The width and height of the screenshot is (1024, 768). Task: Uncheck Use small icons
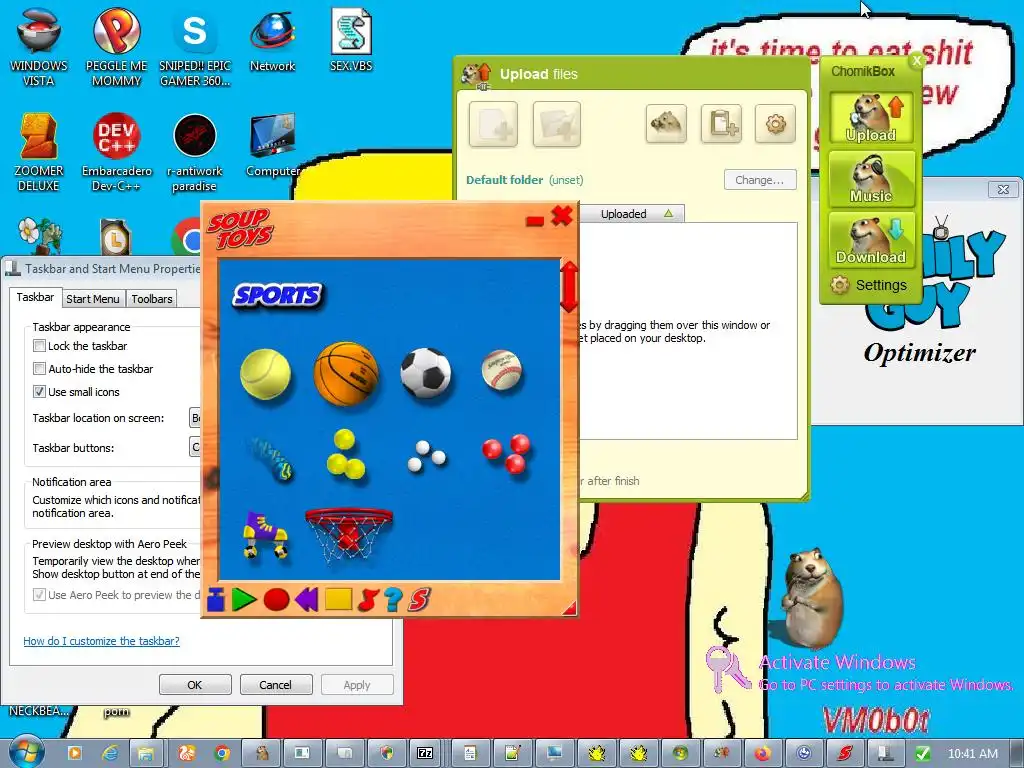(39, 392)
